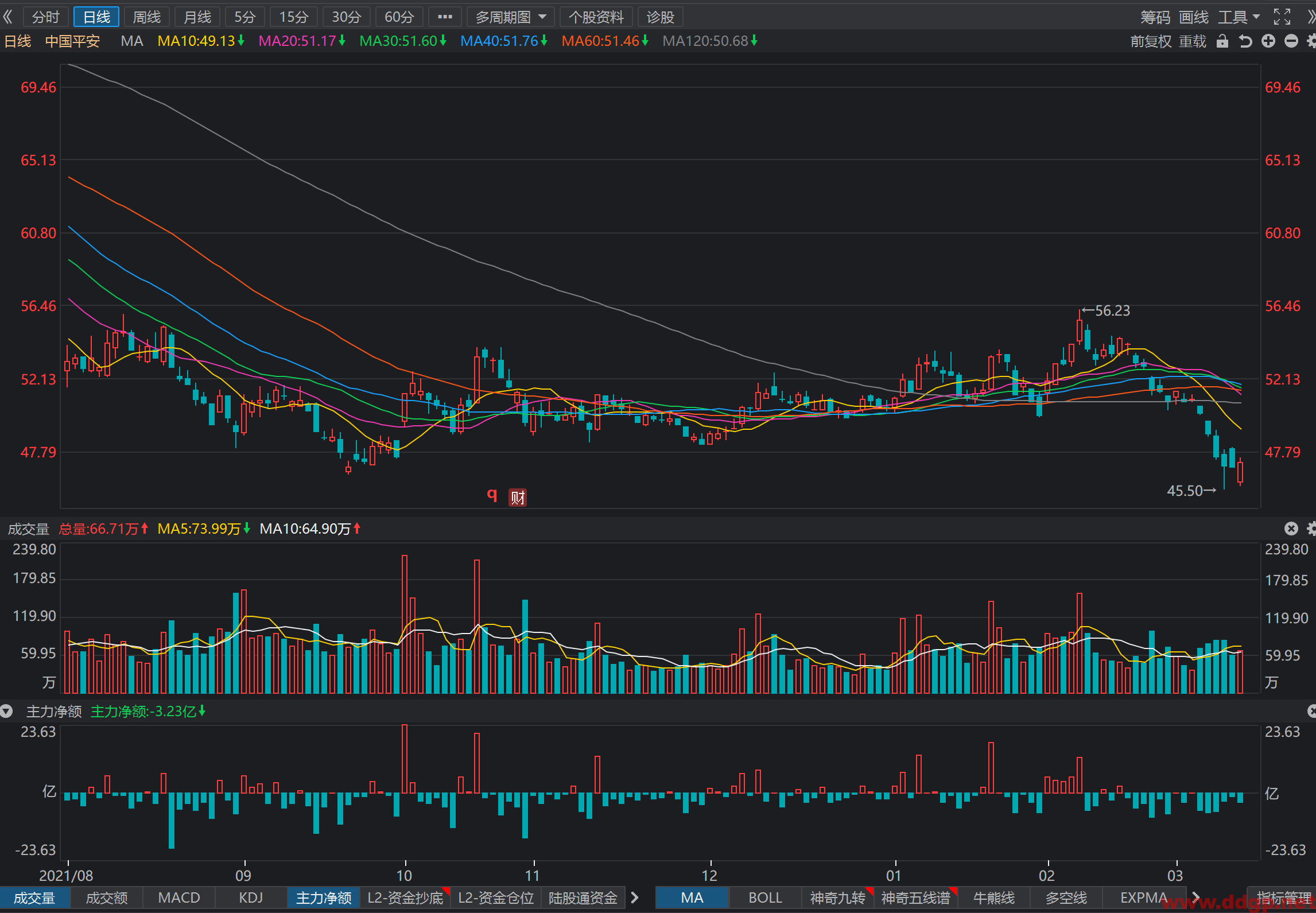Zoom in chart with plus icon
The height and width of the screenshot is (913, 1316).
(x=1268, y=41)
